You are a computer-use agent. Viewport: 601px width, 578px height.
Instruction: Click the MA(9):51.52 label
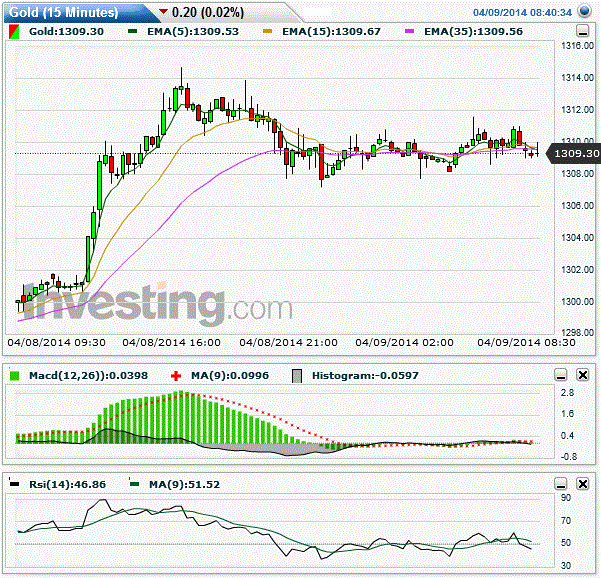(184, 484)
